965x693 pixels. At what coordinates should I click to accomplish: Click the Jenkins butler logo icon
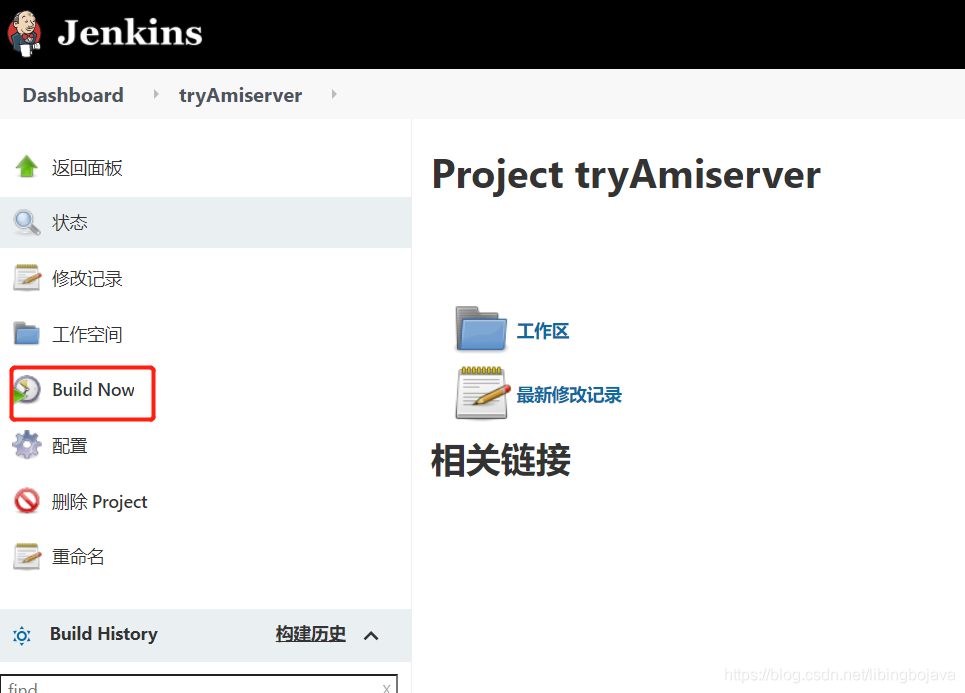[25, 33]
